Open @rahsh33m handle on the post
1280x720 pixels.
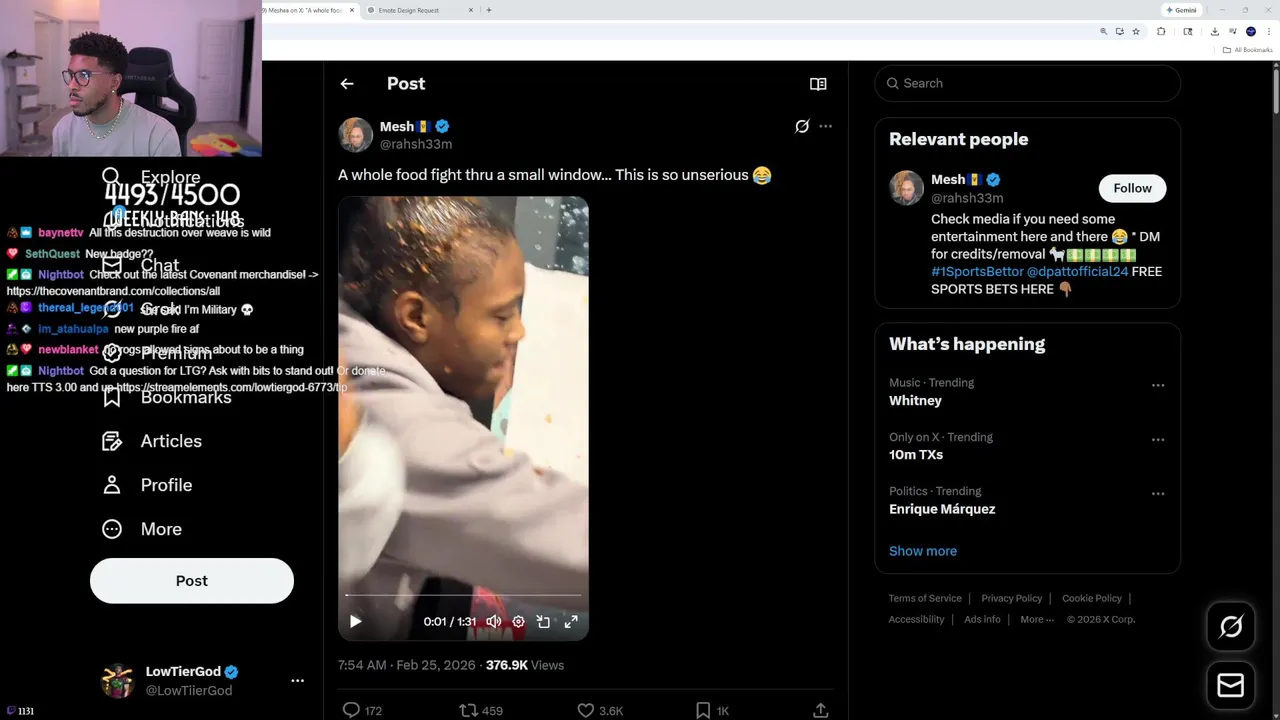tap(416, 144)
